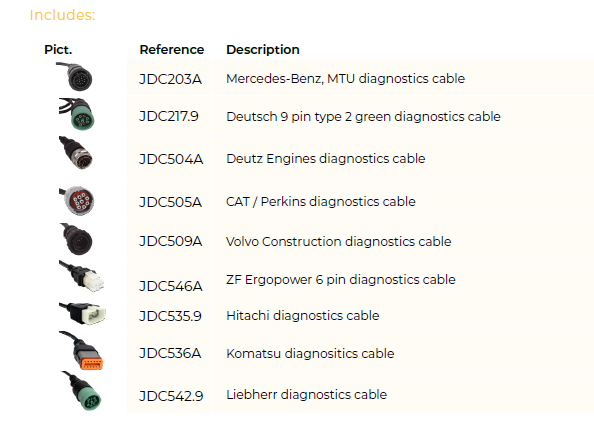594x422 pixels.
Task: Click the Description column header
Action: [x=263, y=50]
